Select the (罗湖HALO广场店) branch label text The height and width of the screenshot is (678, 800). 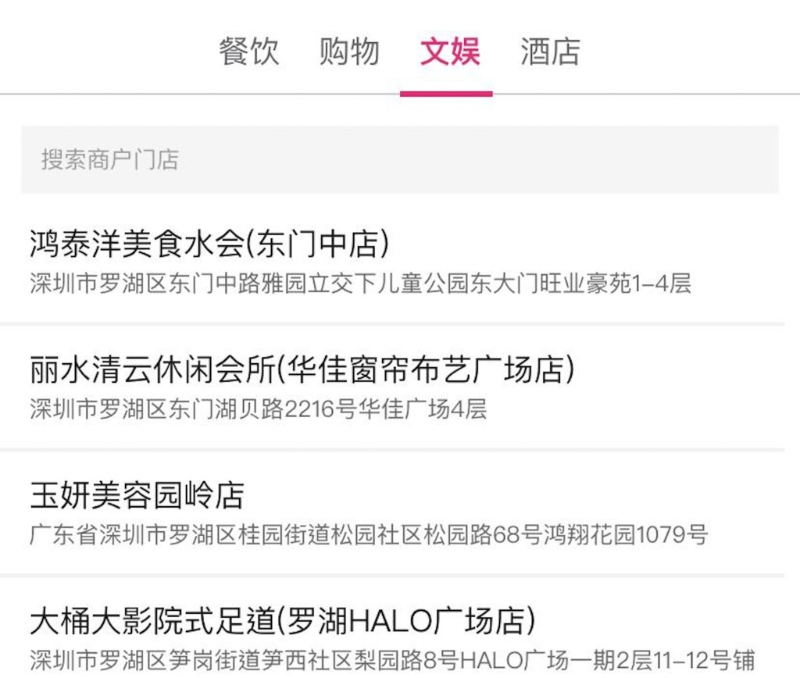click(406, 621)
